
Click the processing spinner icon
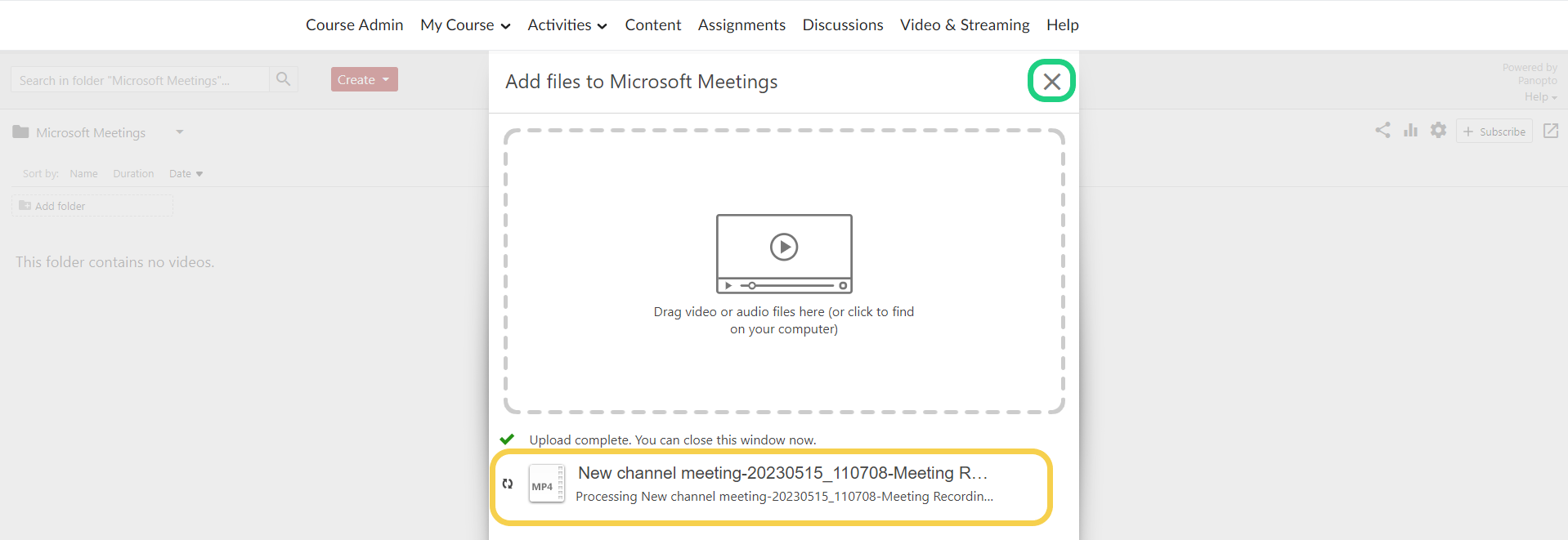point(508,484)
